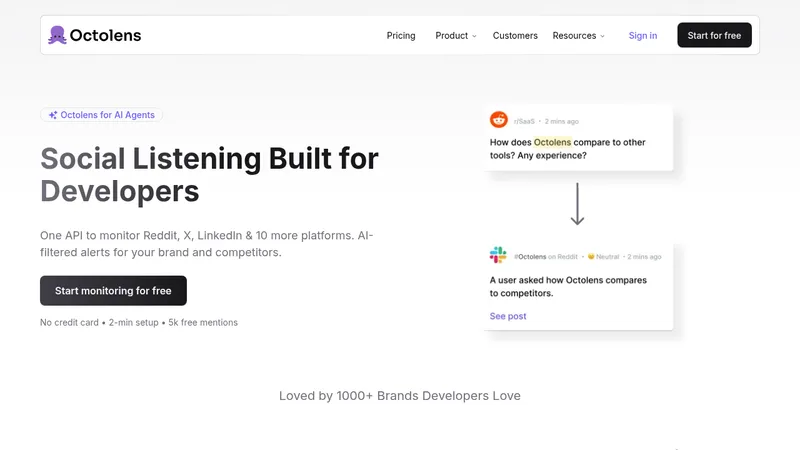800x450 pixels.
Task: Click the Sign in link
Action: (643, 36)
